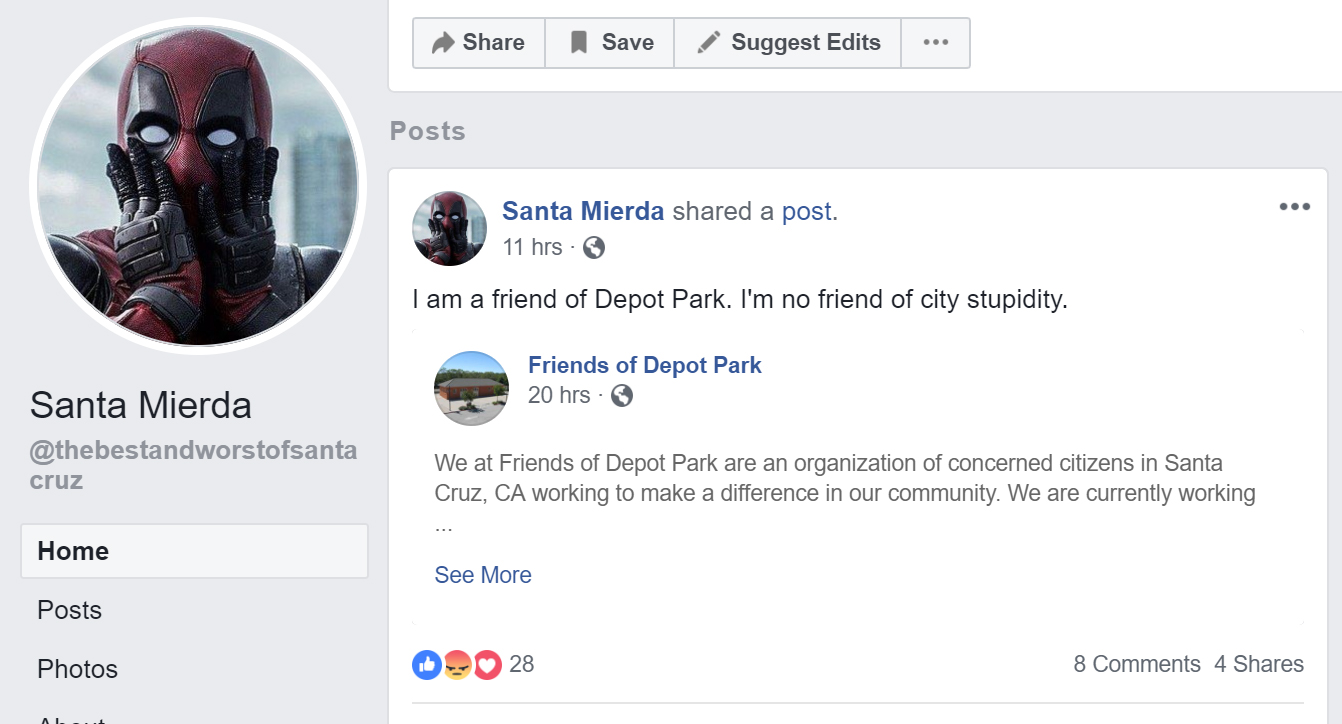Click the shared 'post' link
Screen dimensions: 1342x724
coord(806,211)
